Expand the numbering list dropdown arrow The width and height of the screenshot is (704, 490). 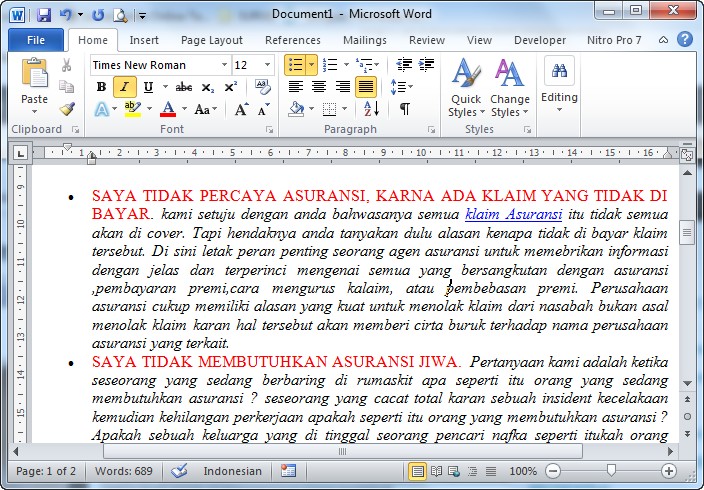point(346,65)
